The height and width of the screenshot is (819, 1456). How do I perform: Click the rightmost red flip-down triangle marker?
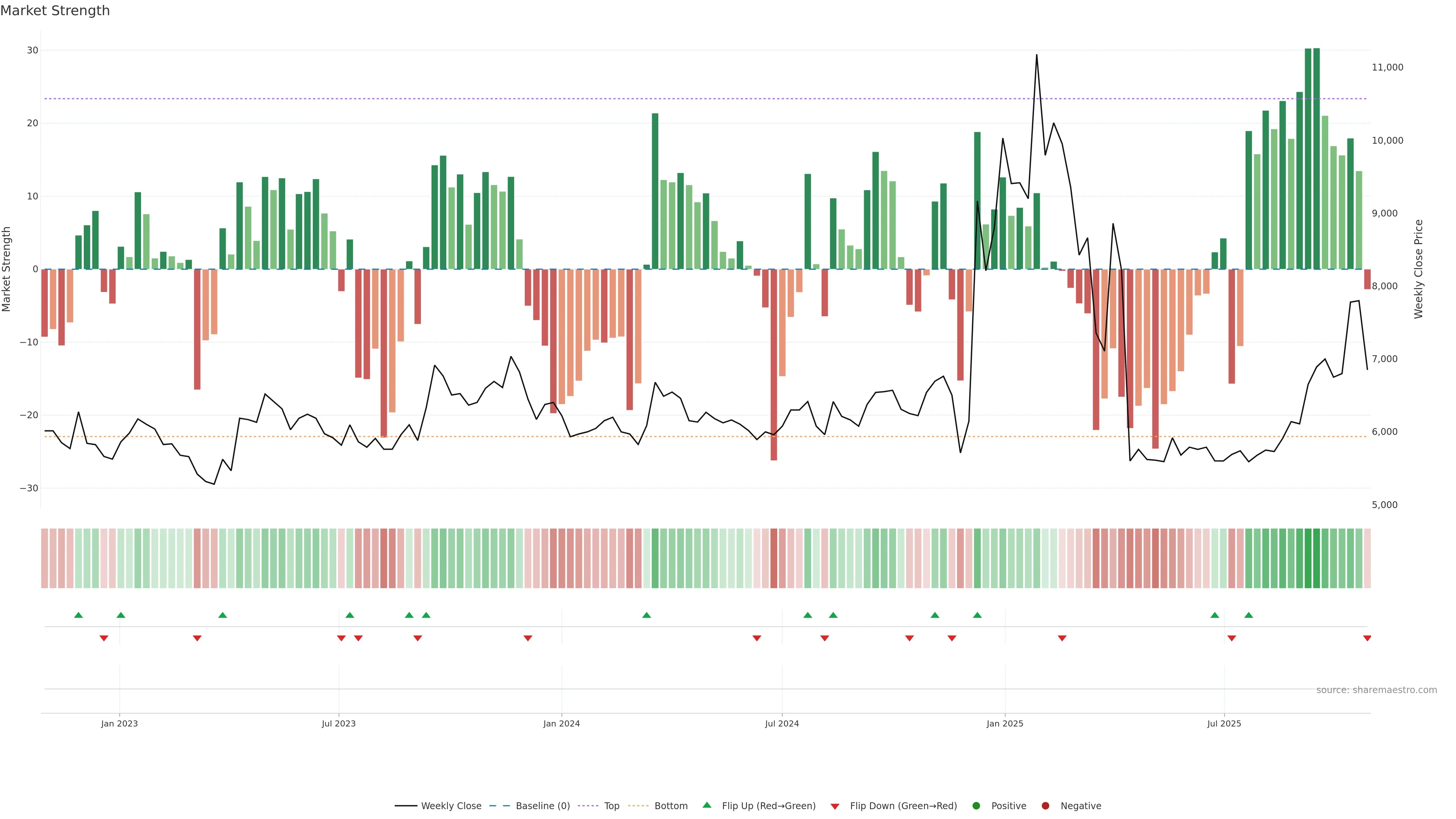[1367, 638]
